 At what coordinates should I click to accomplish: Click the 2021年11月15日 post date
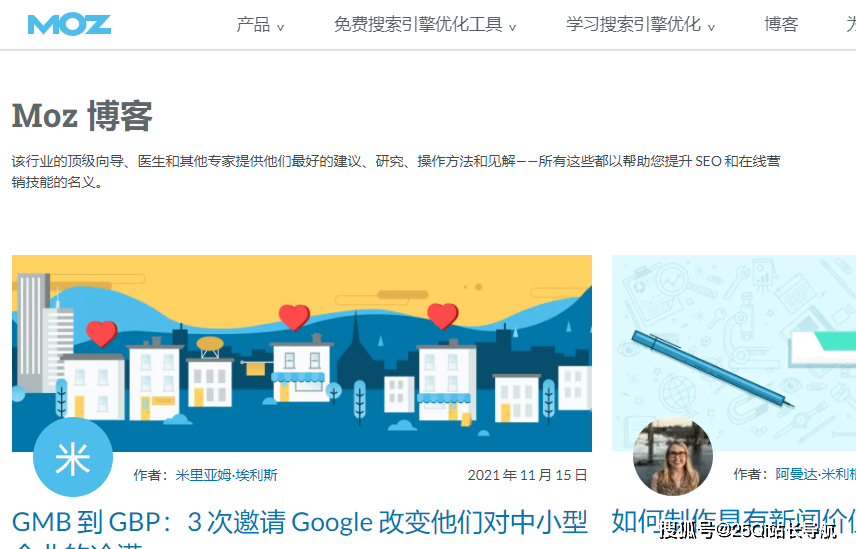pos(527,475)
